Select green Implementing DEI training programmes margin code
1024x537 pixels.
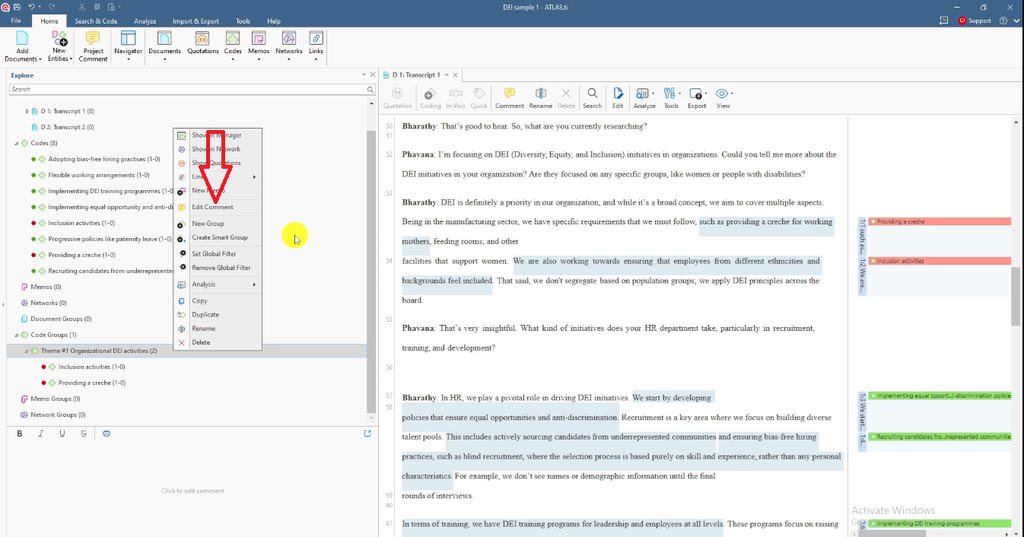click(940, 523)
